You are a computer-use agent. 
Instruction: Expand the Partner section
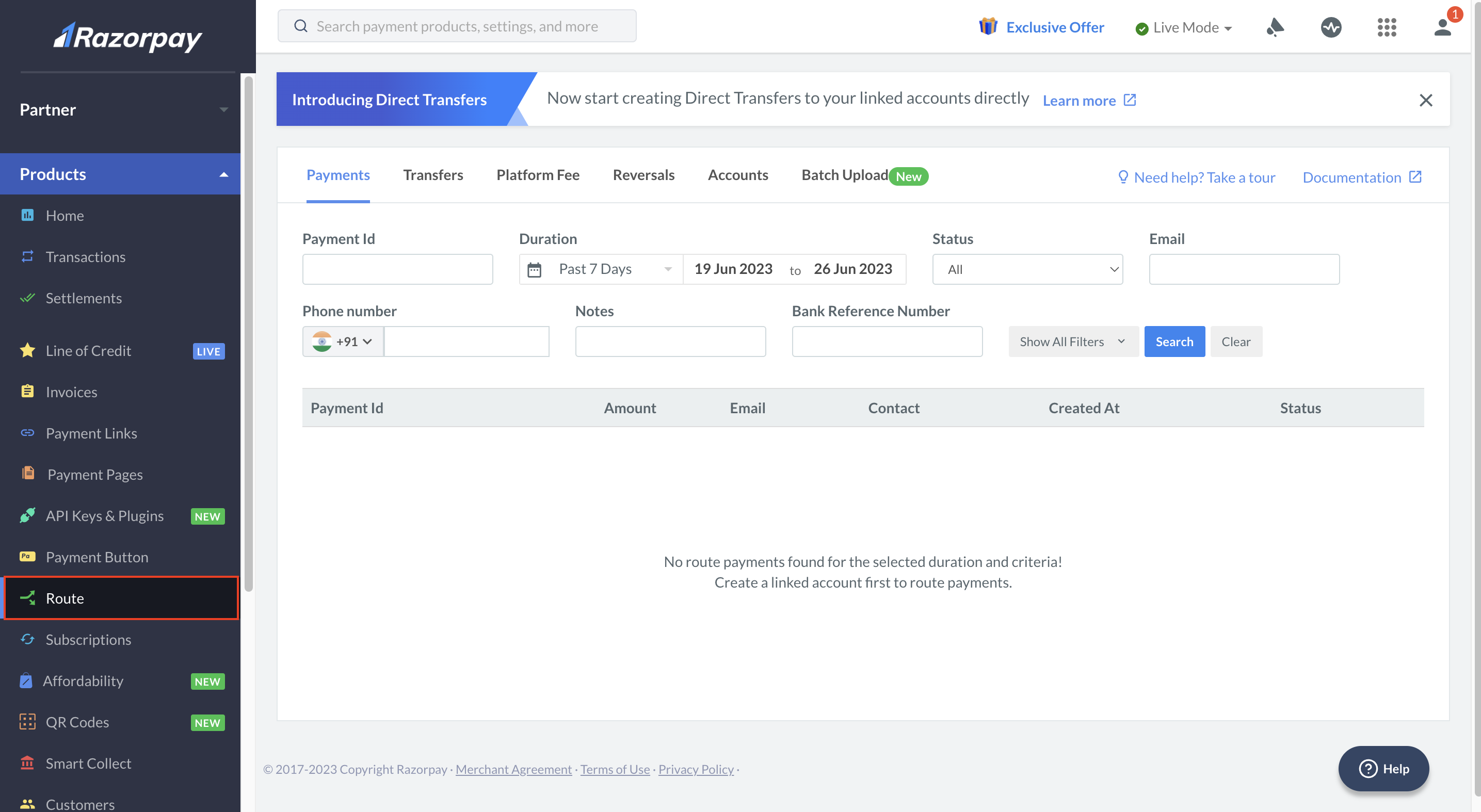120,109
